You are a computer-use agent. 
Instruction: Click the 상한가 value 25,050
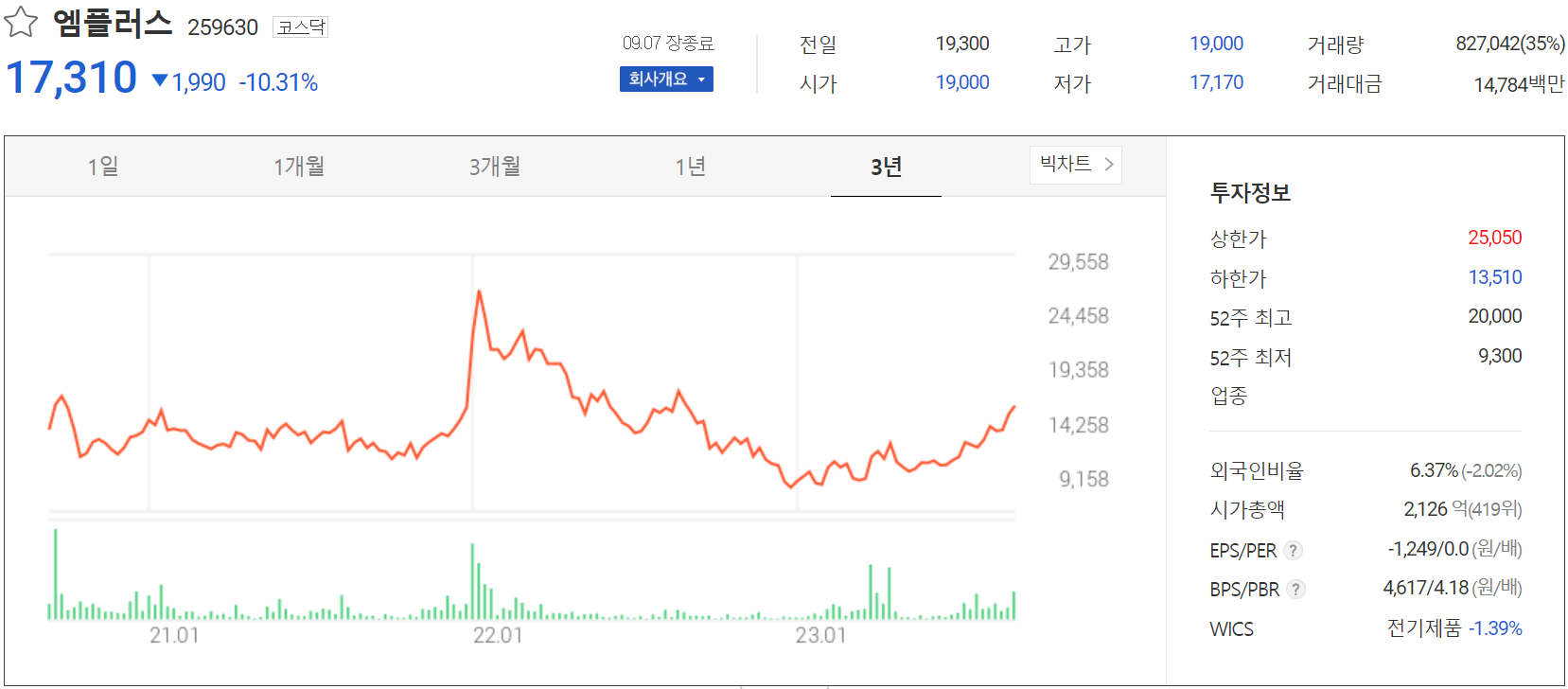coord(1495,238)
